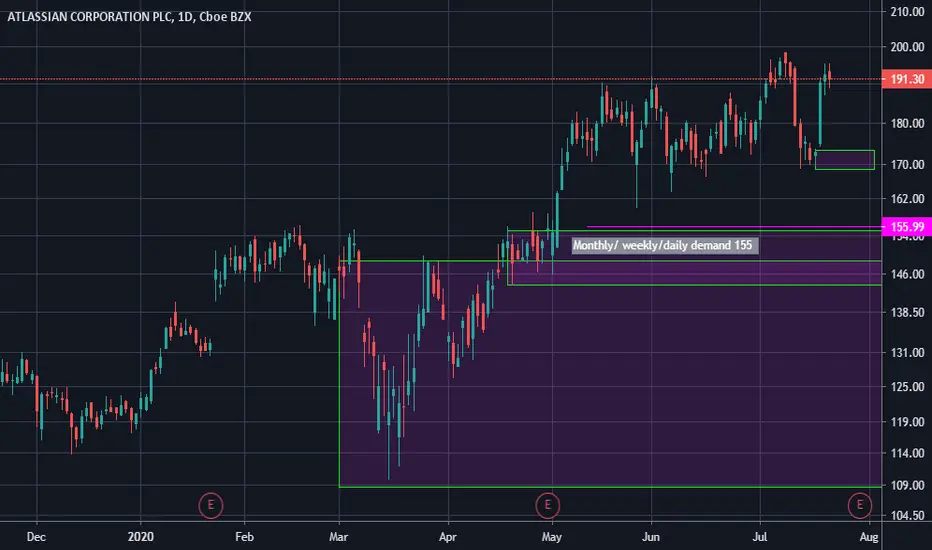The image size is (932, 550).
Task: Click the 146.00 price axis label
Action: point(907,274)
